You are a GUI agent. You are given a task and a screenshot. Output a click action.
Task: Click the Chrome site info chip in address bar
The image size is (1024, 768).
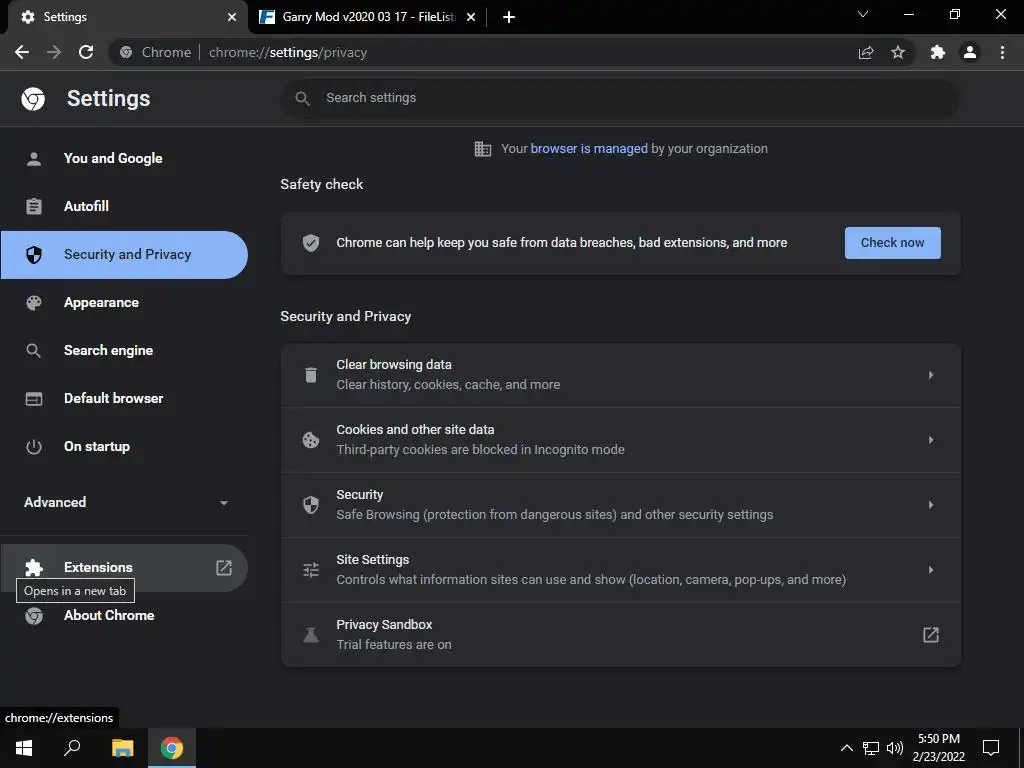157,52
